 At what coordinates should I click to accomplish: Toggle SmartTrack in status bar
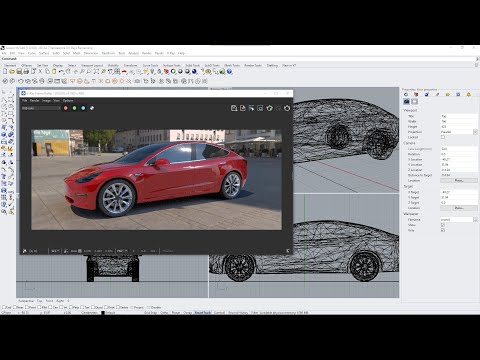pyautogui.click(x=203, y=313)
